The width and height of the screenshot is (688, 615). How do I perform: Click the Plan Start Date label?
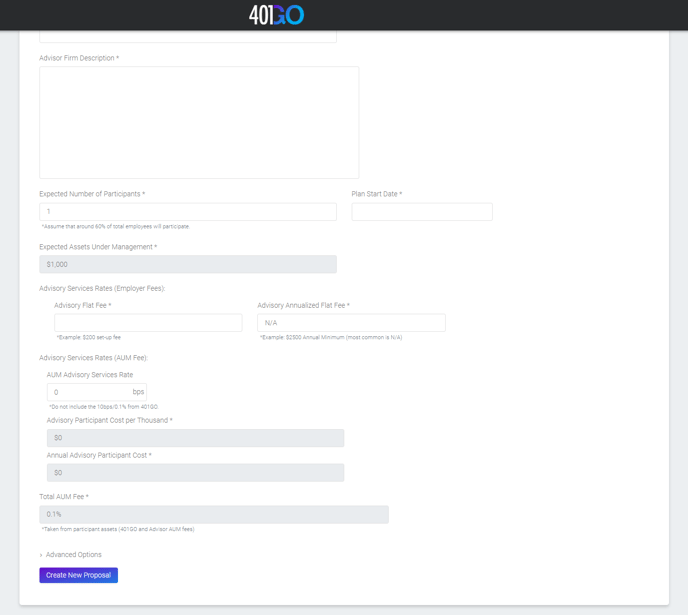coord(376,194)
